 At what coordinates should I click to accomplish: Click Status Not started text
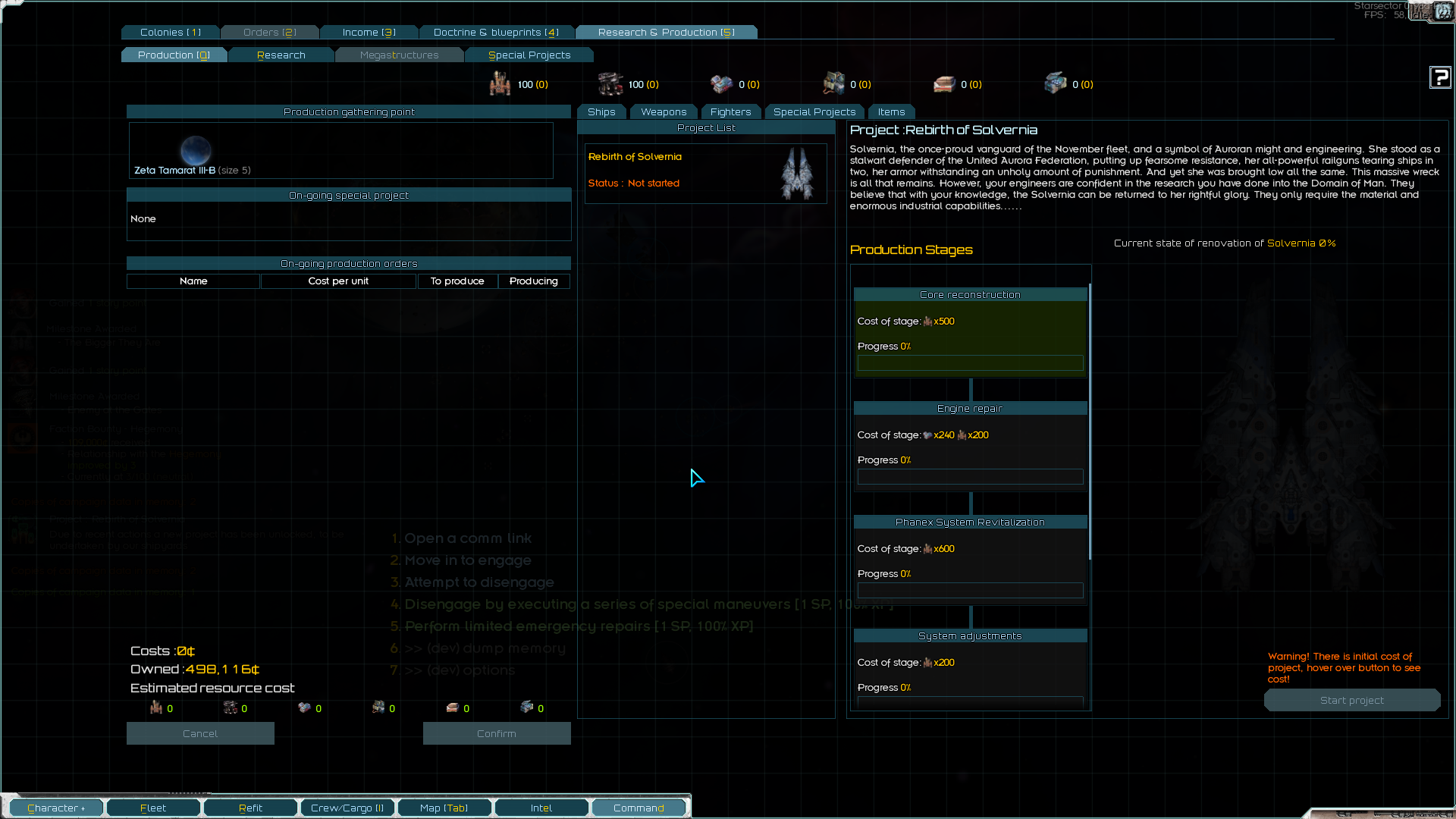coord(634,184)
